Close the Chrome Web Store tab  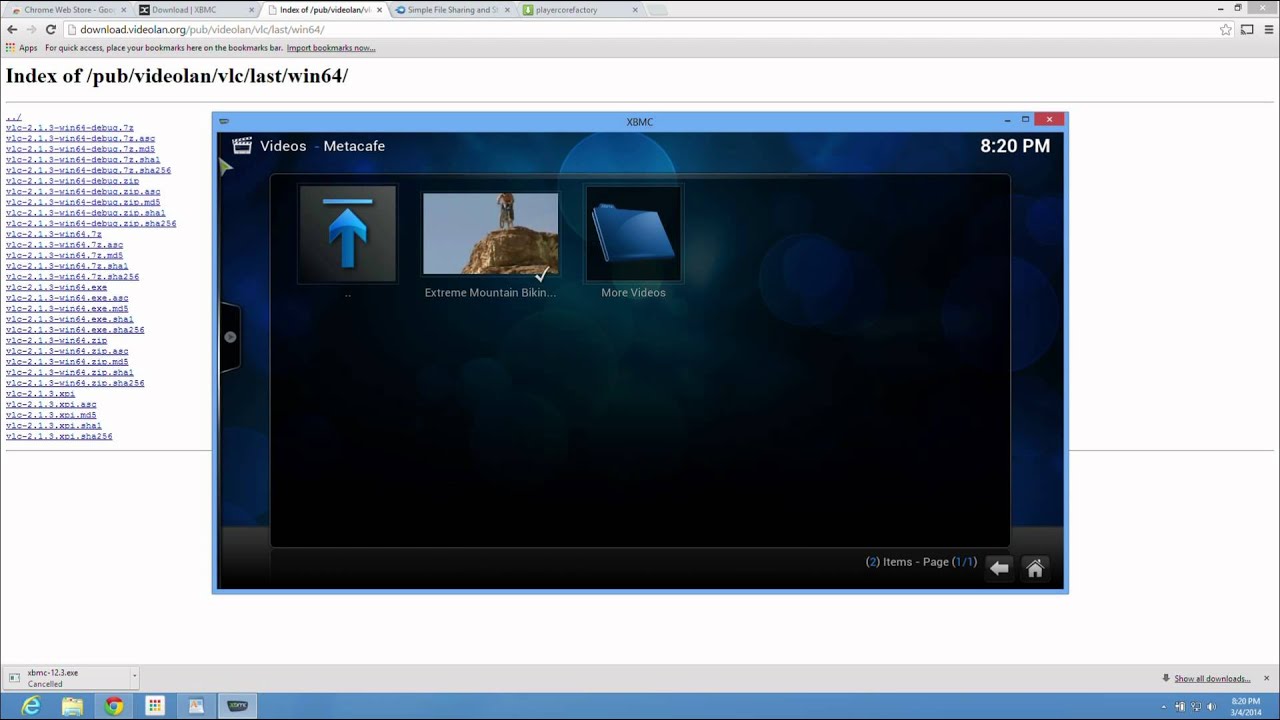[x=124, y=10]
